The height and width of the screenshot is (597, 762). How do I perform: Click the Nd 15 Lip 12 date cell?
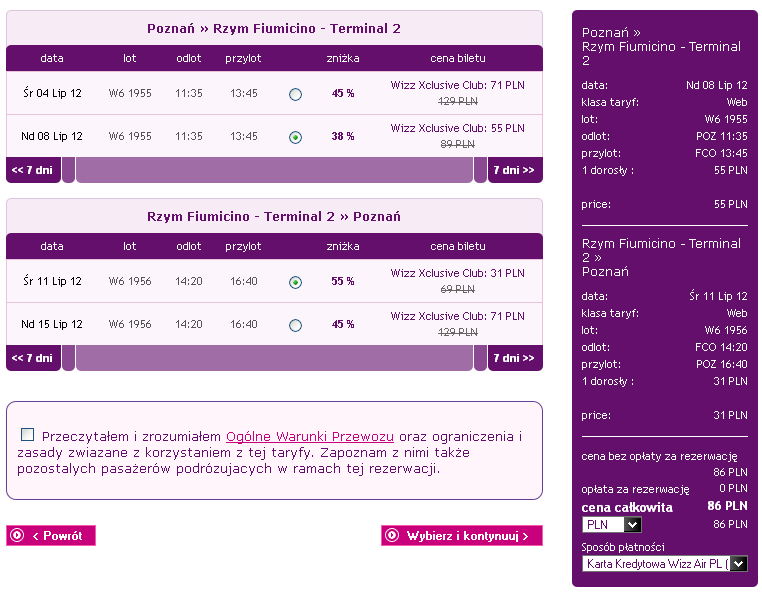coord(52,324)
